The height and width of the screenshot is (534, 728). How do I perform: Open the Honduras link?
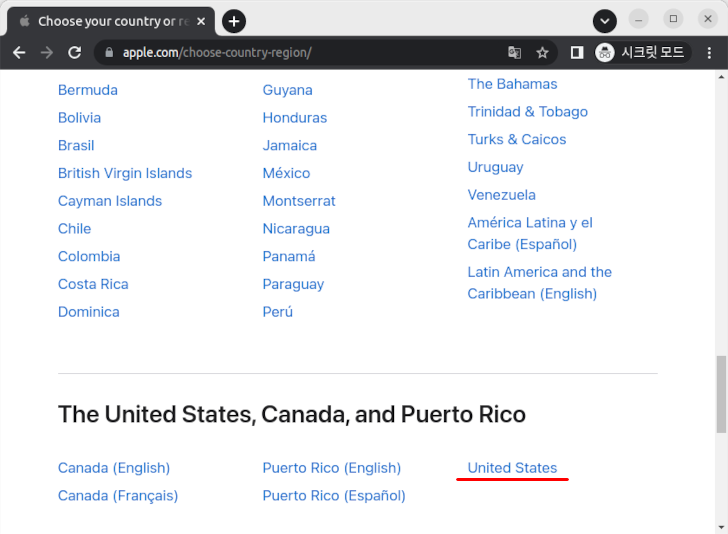pyautogui.click(x=295, y=118)
